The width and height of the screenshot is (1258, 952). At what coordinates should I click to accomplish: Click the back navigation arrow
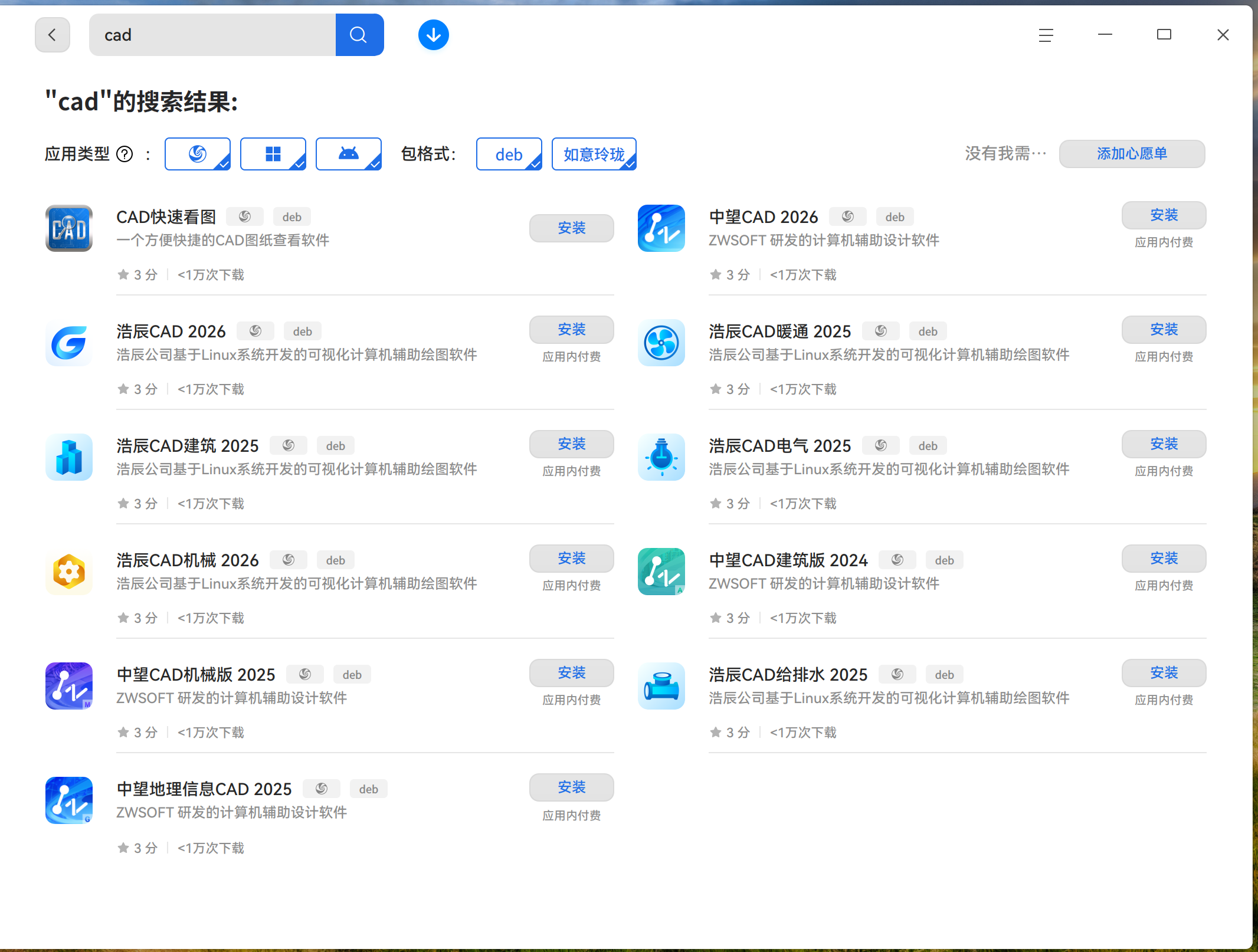[52, 35]
